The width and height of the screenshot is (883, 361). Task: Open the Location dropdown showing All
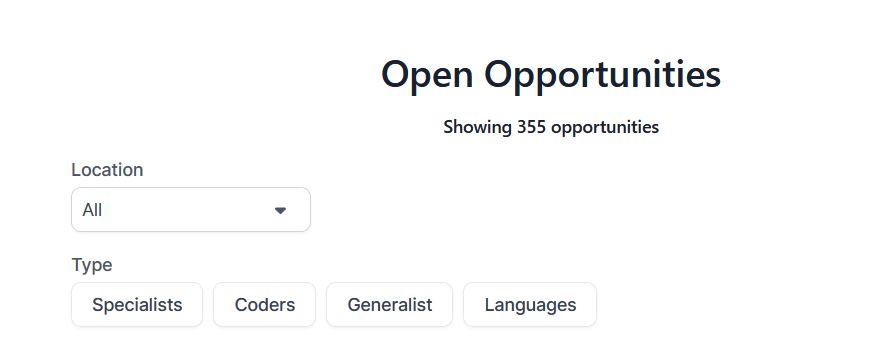tap(191, 210)
